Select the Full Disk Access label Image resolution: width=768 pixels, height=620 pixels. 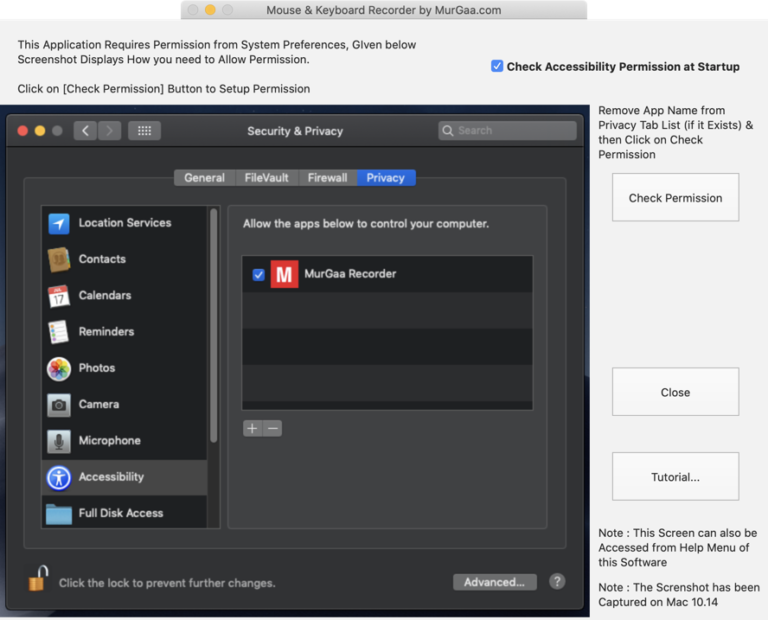point(121,513)
